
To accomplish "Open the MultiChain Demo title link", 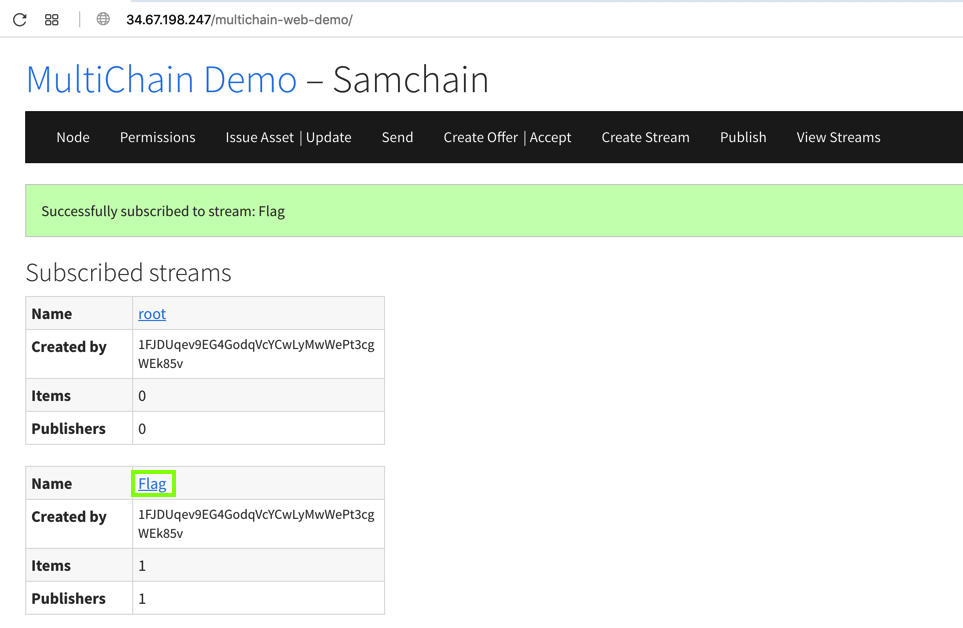I will point(162,79).
